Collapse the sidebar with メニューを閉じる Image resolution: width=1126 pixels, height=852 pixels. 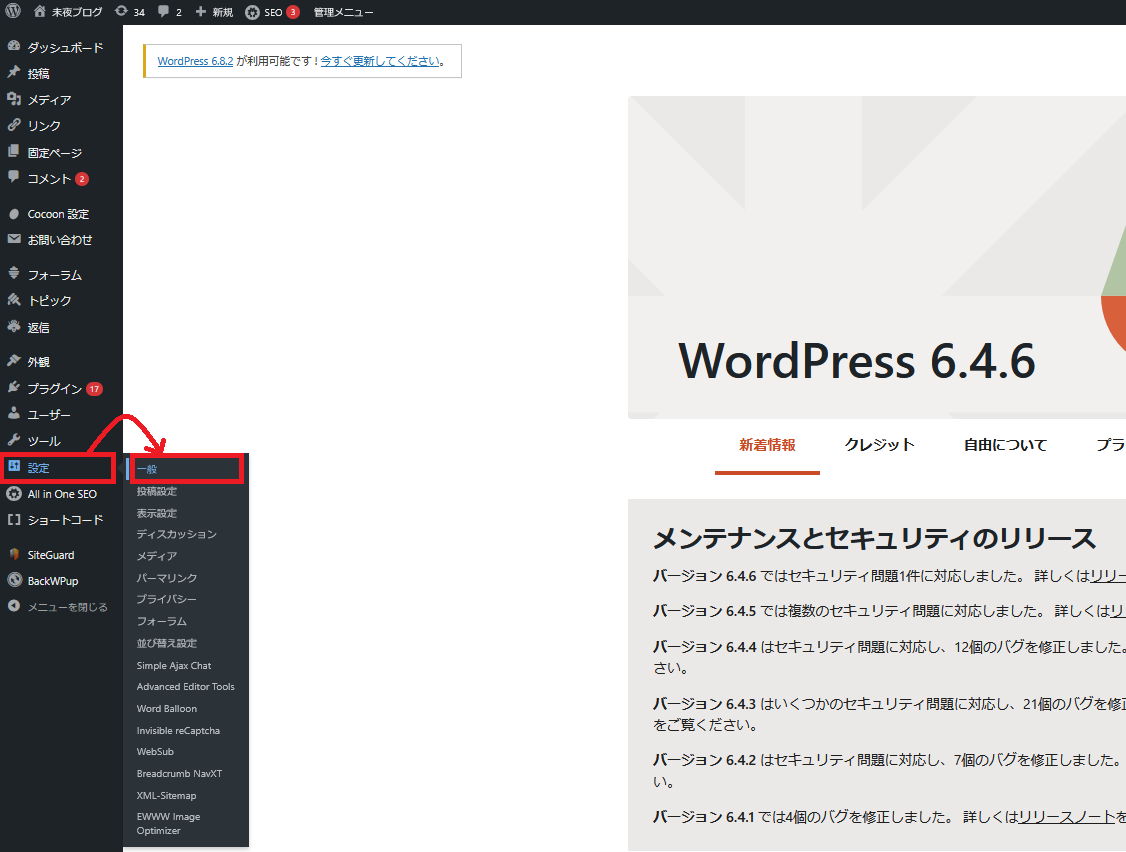tap(66, 606)
